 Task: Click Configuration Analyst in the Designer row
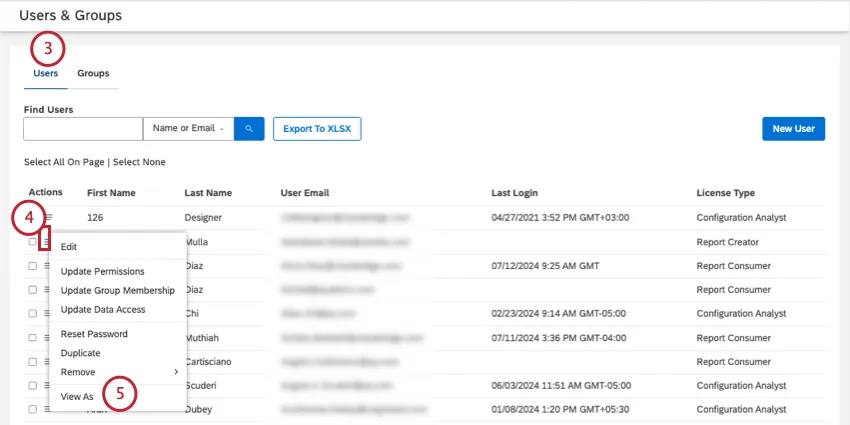click(x=742, y=218)
